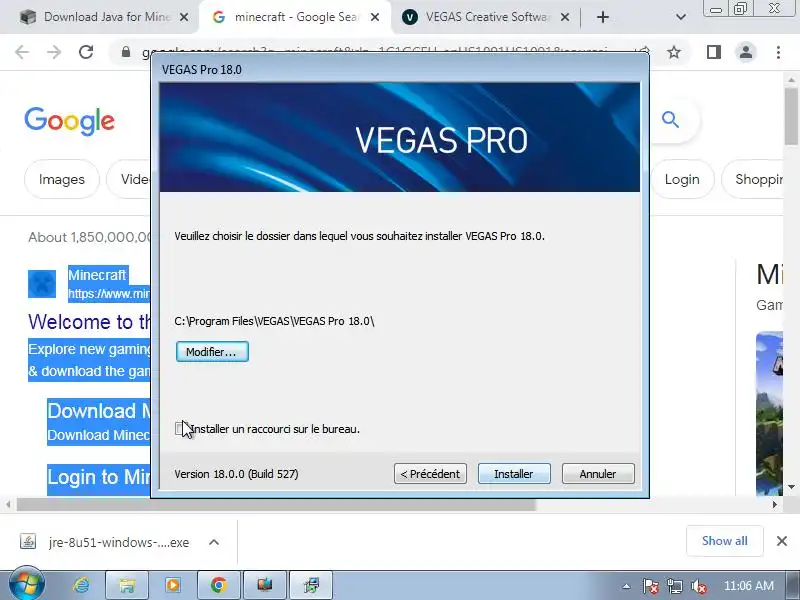Screen dimensions: 800x600
Task: Open the Chrome side panel icon
Action: coord(714,52)
